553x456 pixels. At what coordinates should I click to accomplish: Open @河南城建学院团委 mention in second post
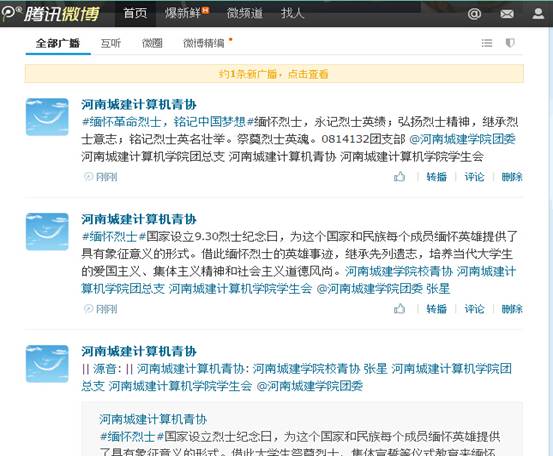[370, 288]
